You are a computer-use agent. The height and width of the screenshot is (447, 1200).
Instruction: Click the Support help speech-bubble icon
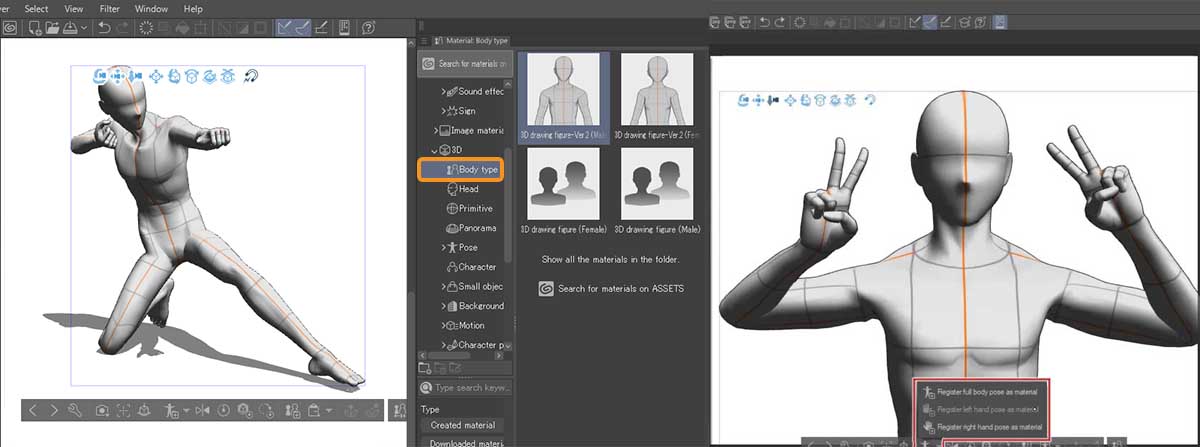coord(368,28)
